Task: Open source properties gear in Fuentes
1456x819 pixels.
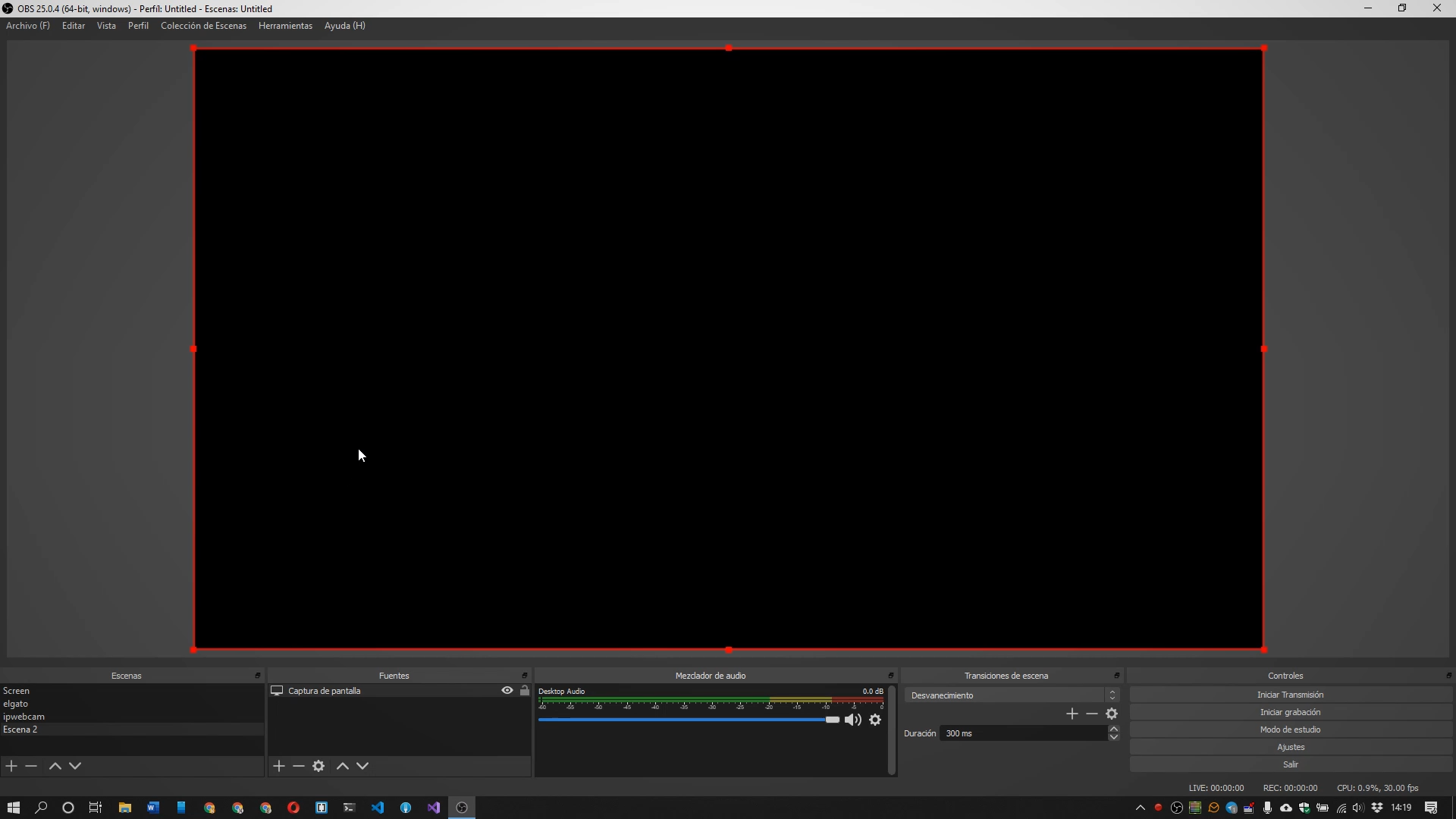Action: (318, 766)
